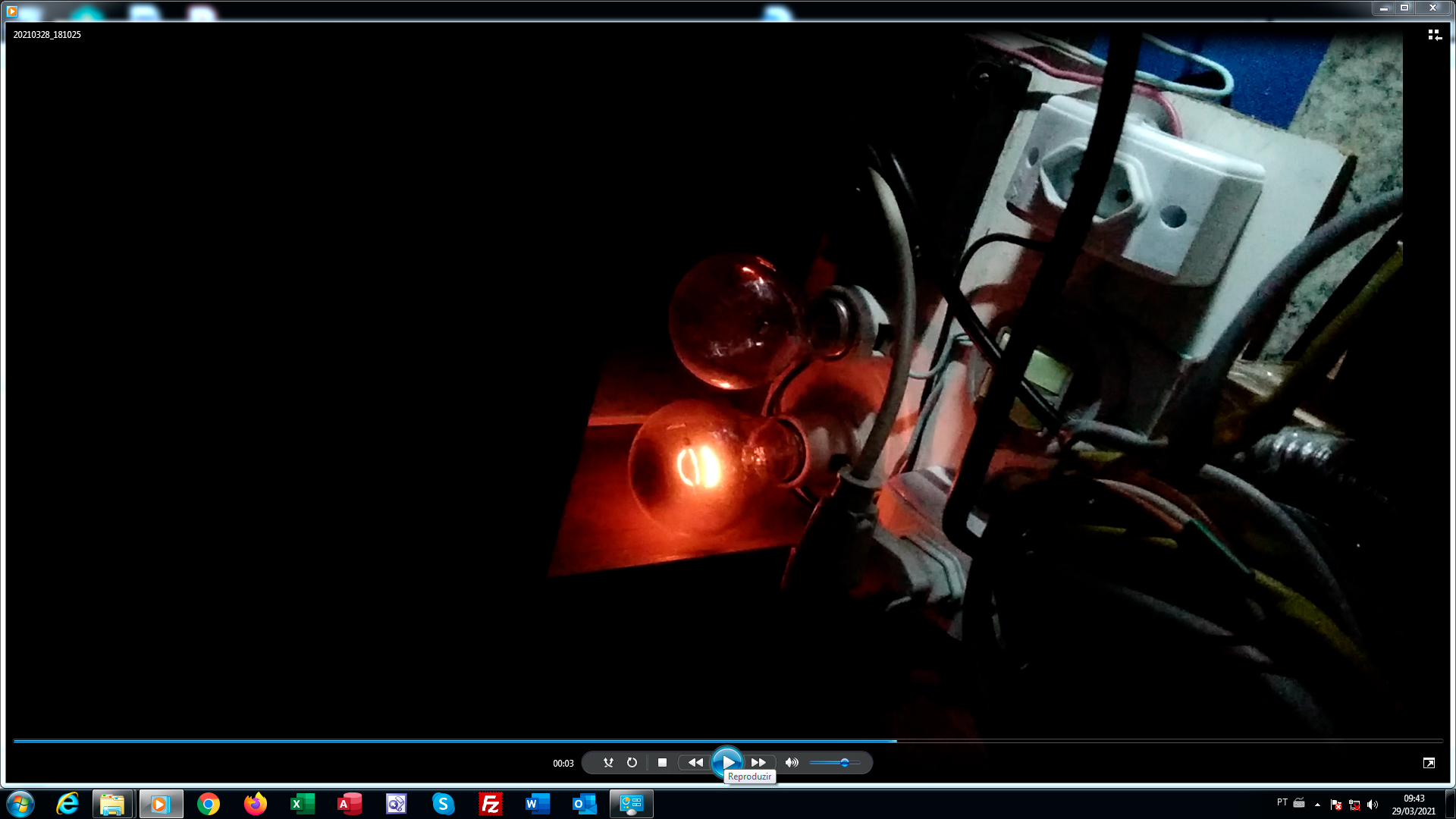The image size is (1456, 819).
Task: Mute the player sound
Action: click(x=792, y=763)
